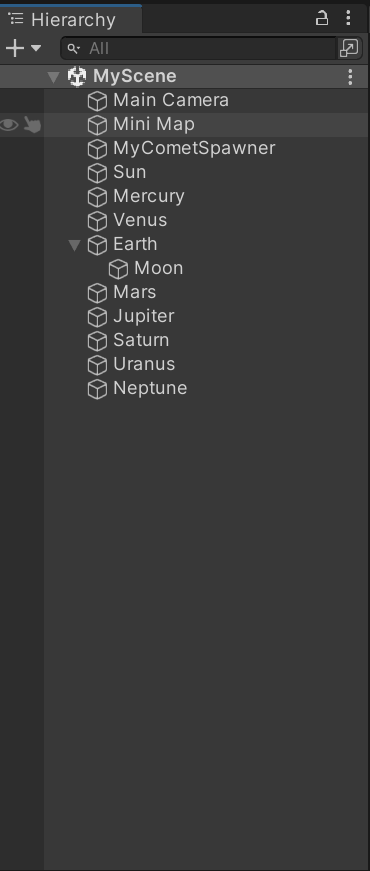Open the create dropdown arrow beside plus
Viewport: 370px width, 871px height.
36,48
